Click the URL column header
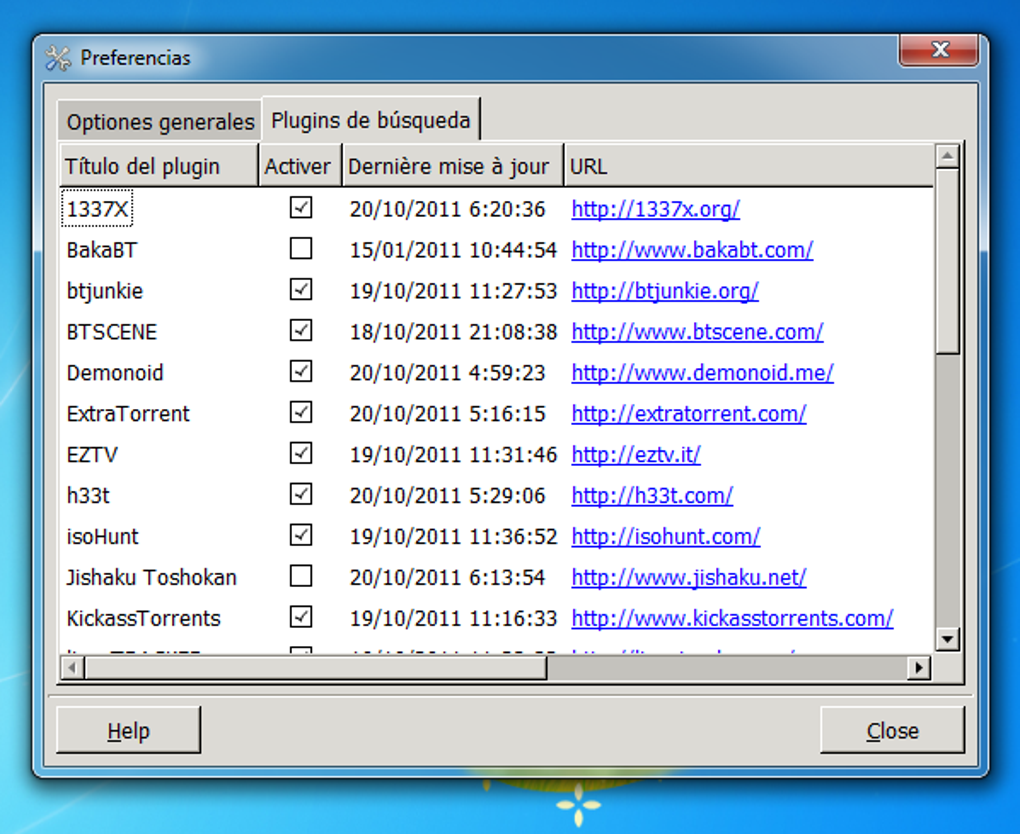Viewport: 1020px width, 834px height. 749,167
